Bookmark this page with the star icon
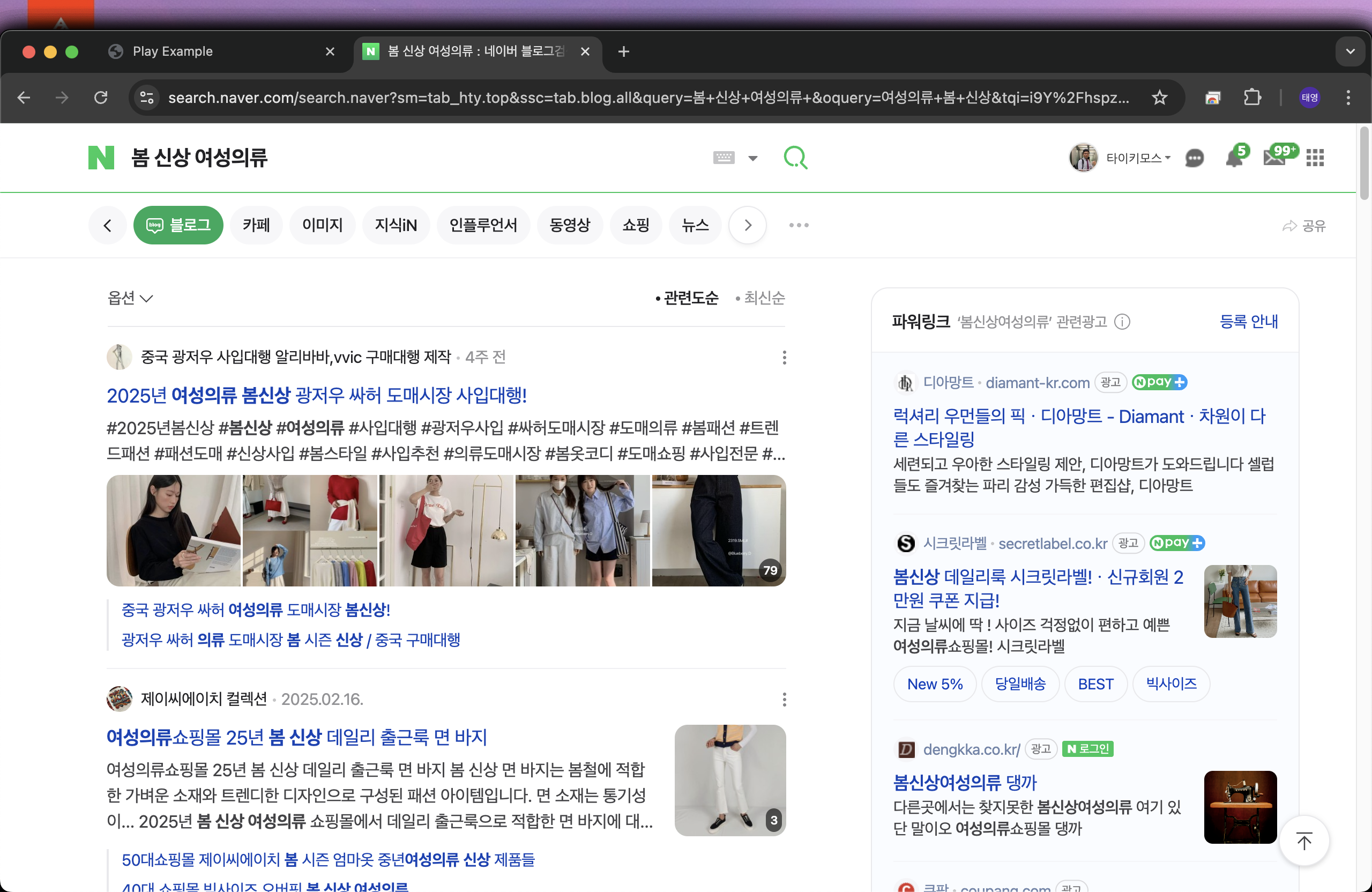This screenshot has height=892, width=1372. pyautogui.click(x=1159, y=98)
